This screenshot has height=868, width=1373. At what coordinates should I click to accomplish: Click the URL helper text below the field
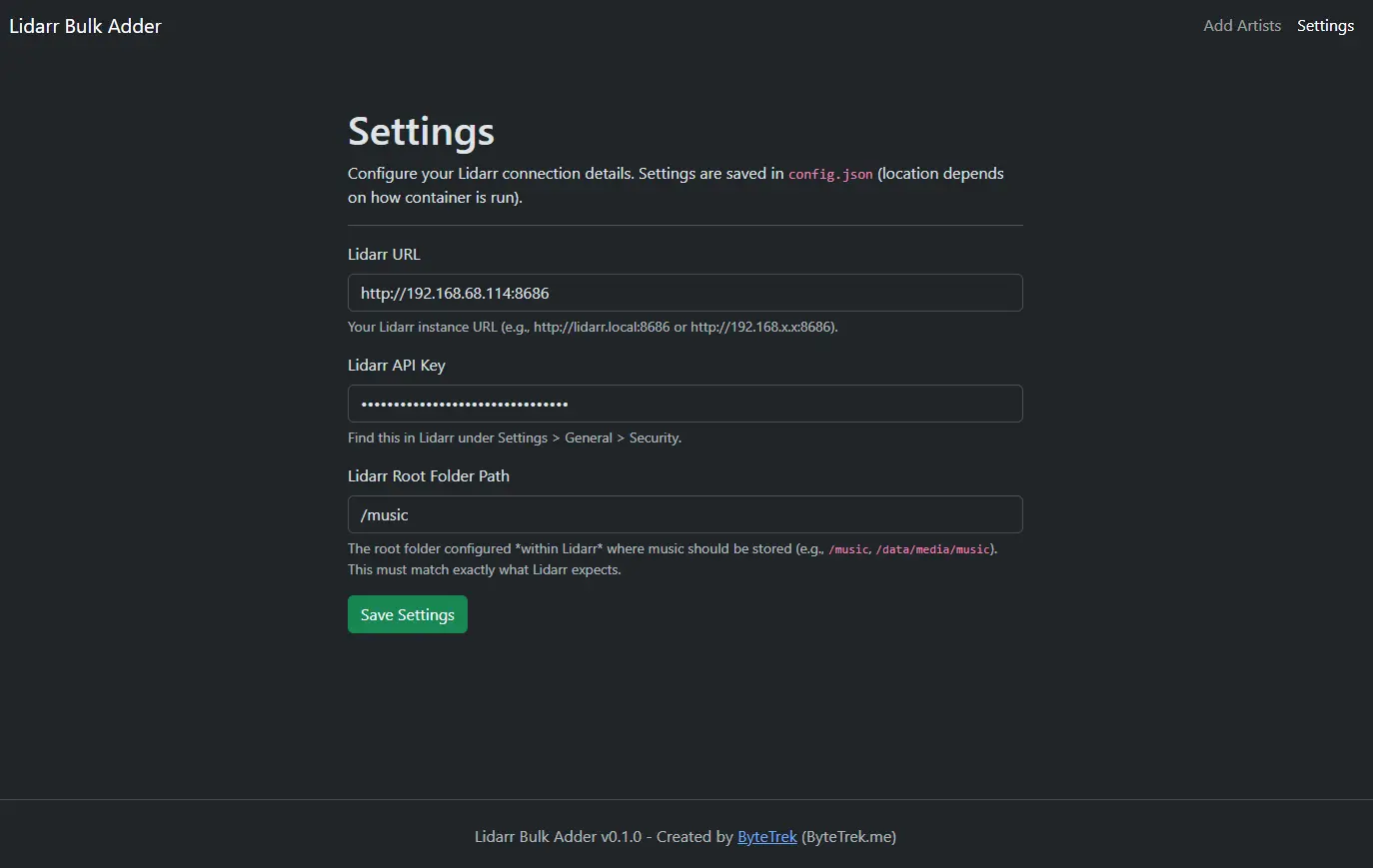[x=592, y=327]
